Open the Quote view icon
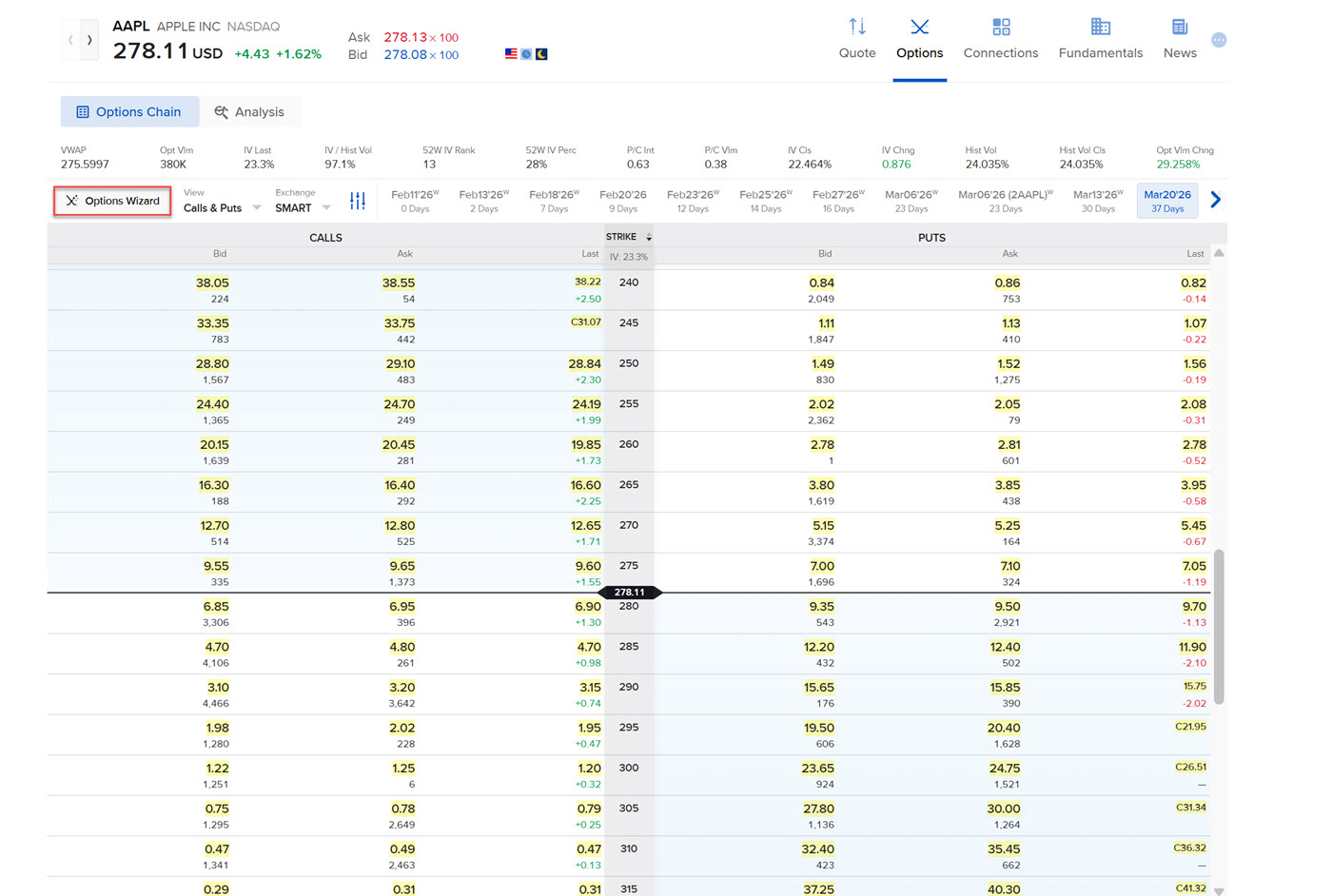The image size is (1332, 896). pos(856,28)
